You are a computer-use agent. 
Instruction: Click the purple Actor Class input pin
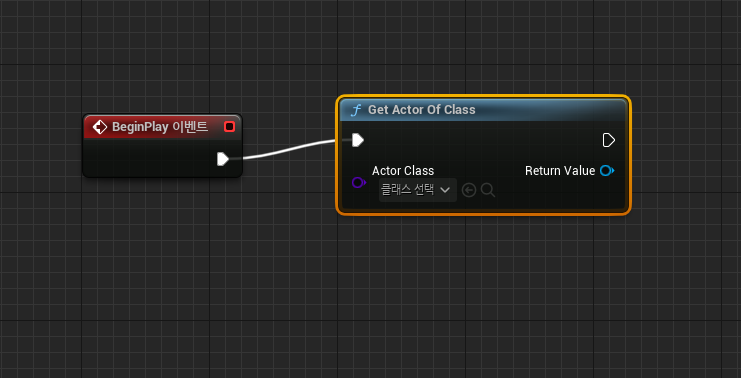point(359,182)
